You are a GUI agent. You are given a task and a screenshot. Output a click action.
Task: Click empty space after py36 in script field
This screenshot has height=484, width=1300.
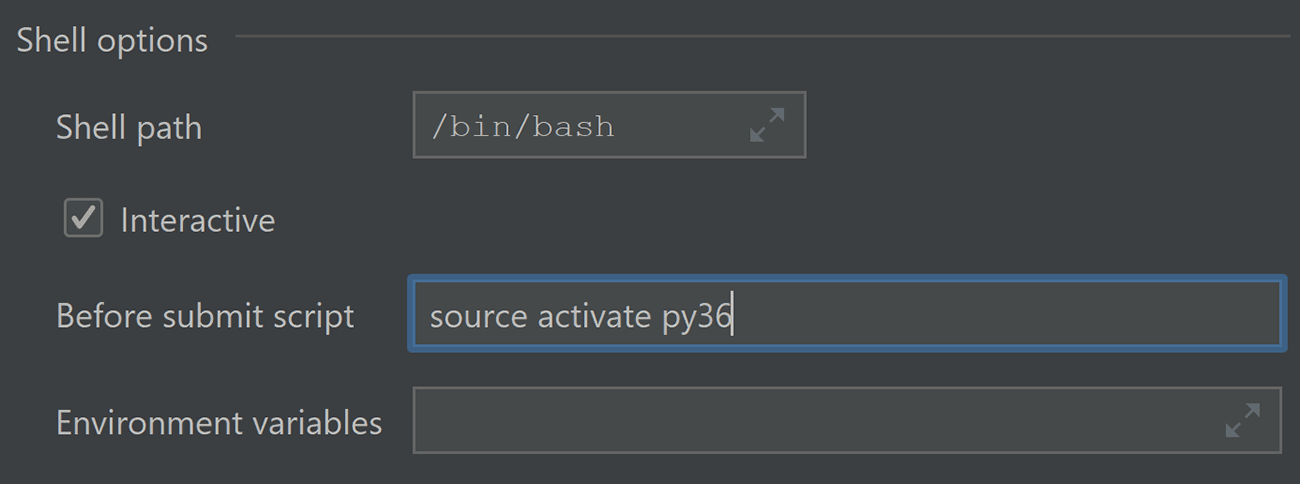[x=1000, y=316]
